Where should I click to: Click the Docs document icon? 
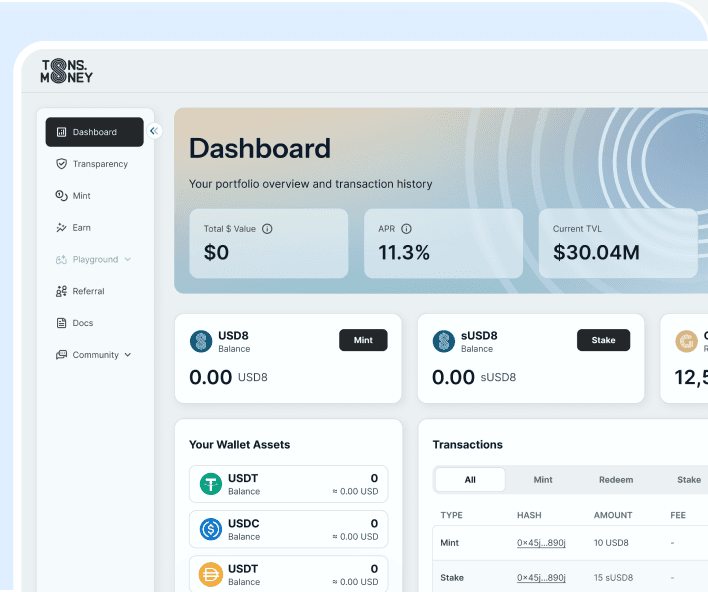[61, 323]
